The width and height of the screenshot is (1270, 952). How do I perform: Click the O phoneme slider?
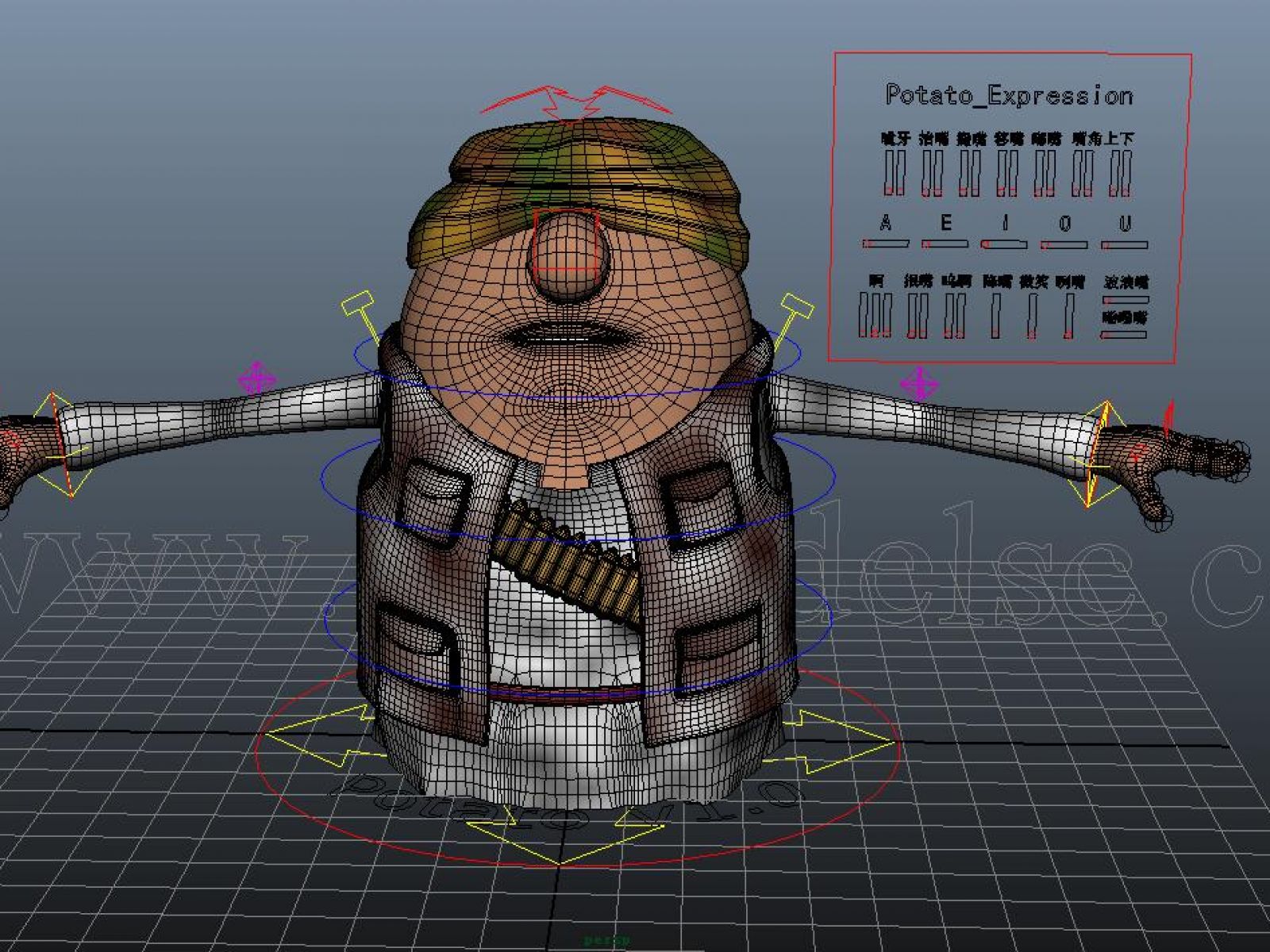click(x=1064, y=245)
